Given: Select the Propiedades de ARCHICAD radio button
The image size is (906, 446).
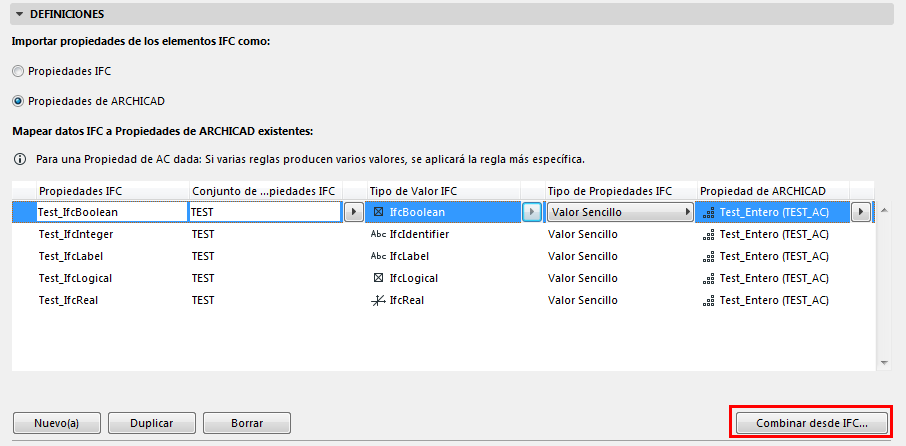Looking at the screenshot, I should point(18,101).
